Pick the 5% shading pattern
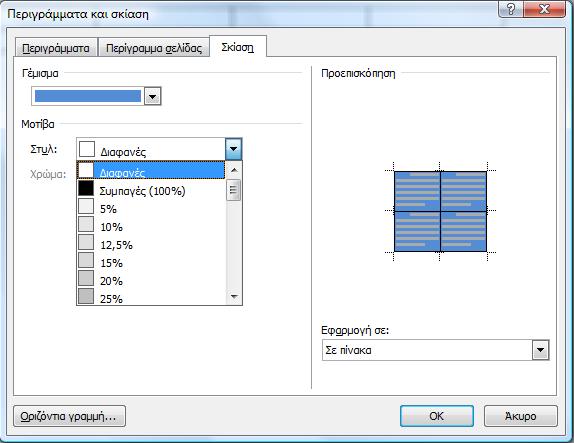Screen dimensions: 574x443 (x=151, y=207)
